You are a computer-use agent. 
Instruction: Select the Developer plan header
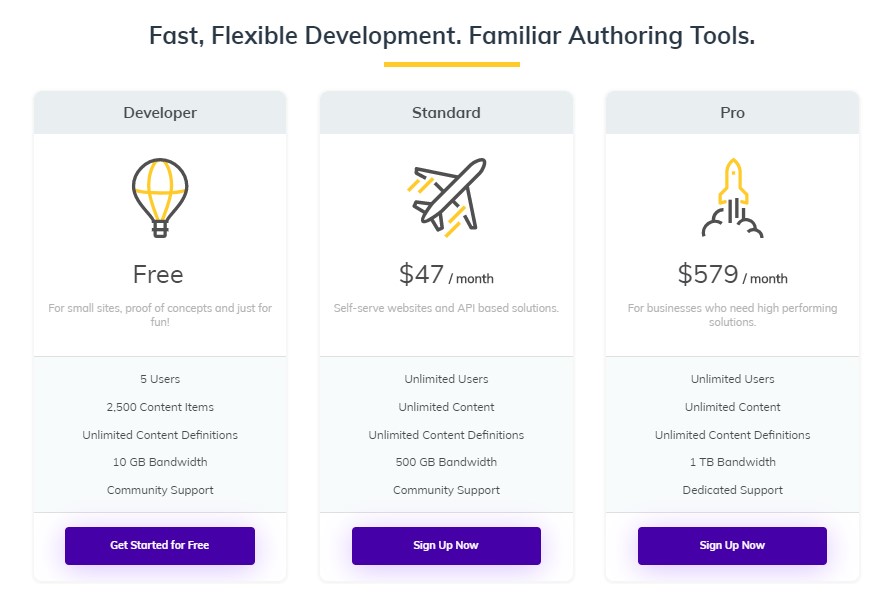[160, 113]
